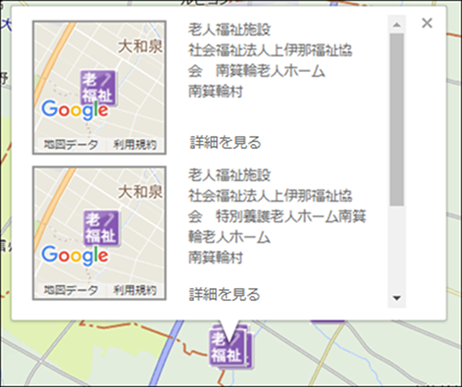Click the scrollbar up arrow
This screenshot has height=387, width=462.
pyautogui.click(x=397, y=25)
